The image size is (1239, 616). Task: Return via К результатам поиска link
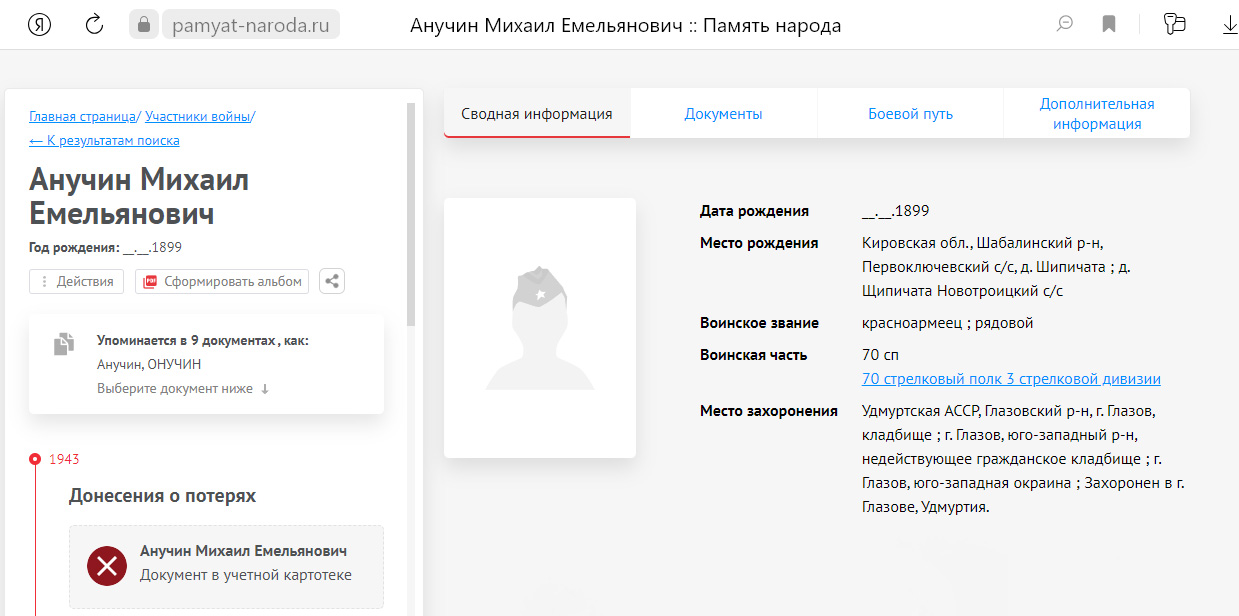click(x=104, y=141)
